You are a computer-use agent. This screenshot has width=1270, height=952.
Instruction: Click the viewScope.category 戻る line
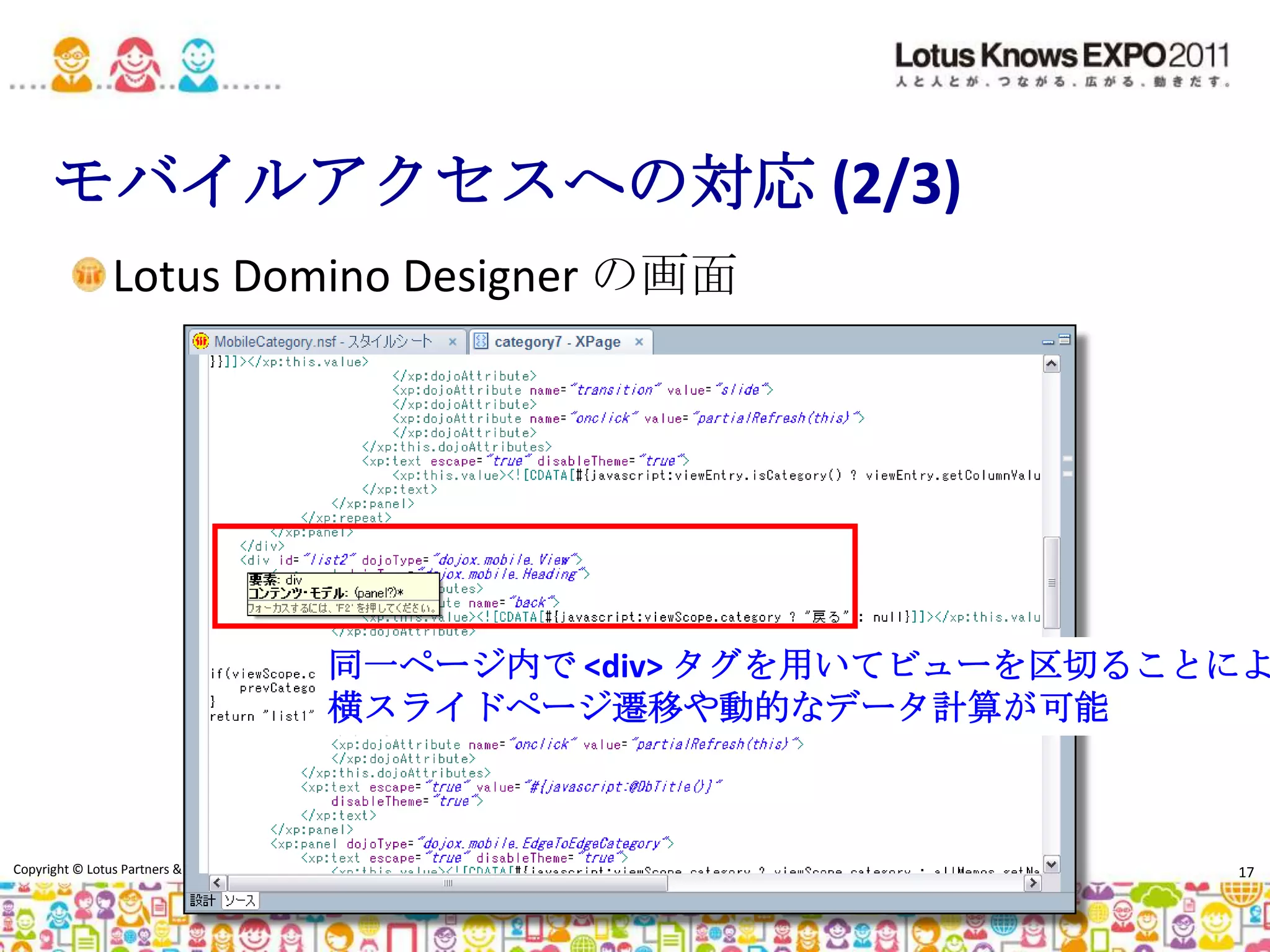click(x=701, y=617)
